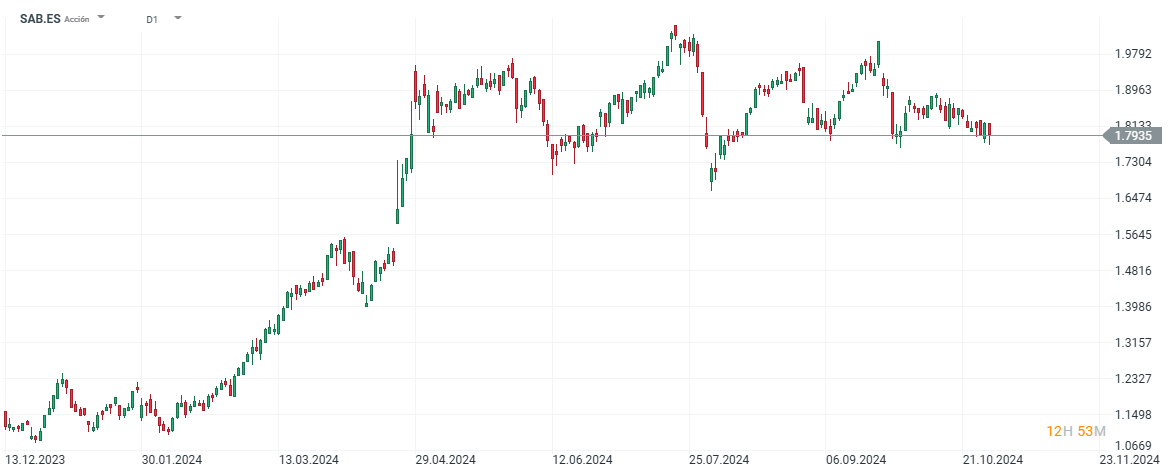This screenshot has width=1175, height=476.
Task: Click the candle countdown timer 12H 53M
Action: click(1076, 431)
